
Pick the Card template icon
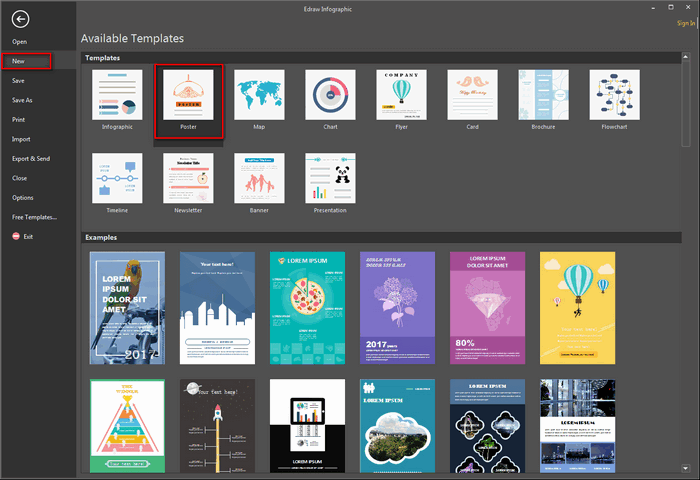(x=472, y=95)
